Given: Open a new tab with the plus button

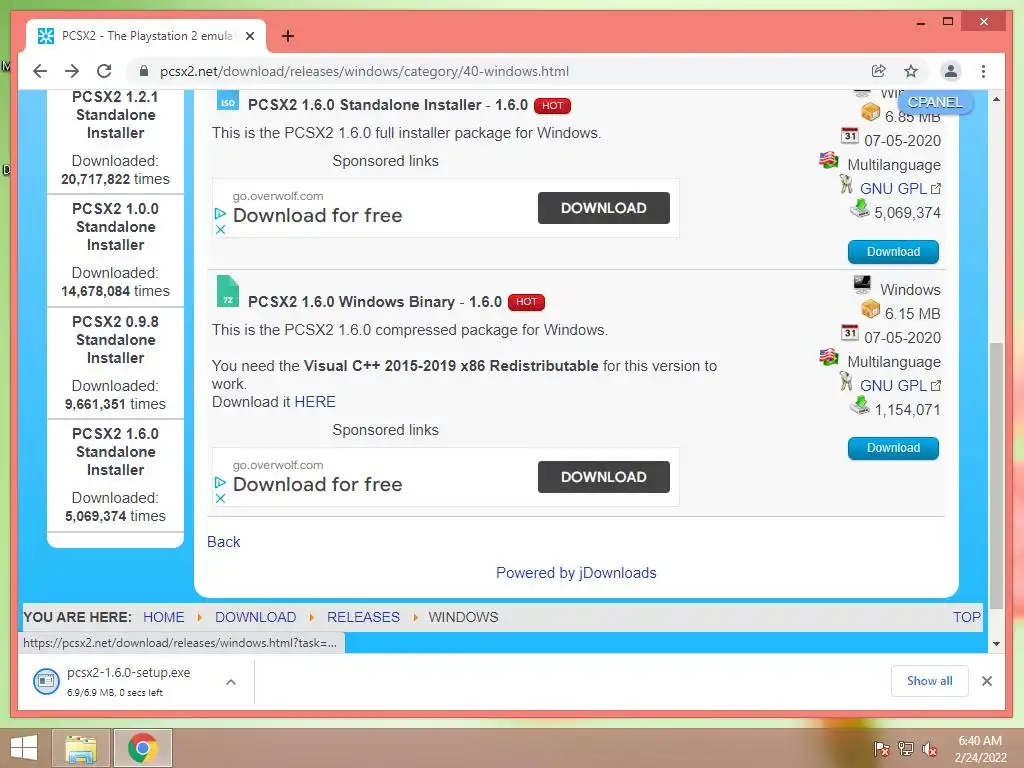Looking at the screenshot, I should point(287,36).
